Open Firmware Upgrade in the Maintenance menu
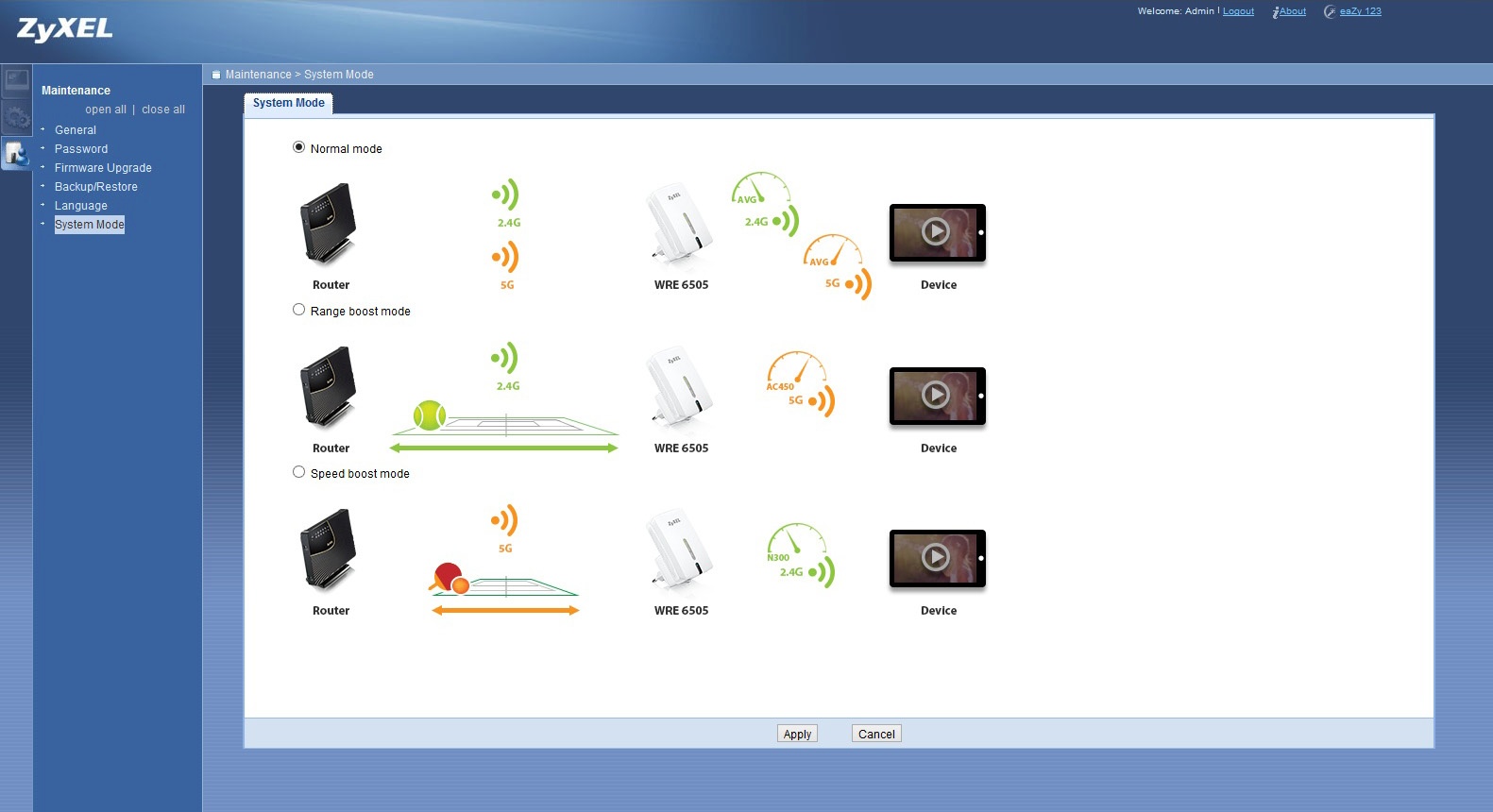Screen dimensions: 1493x812 pyautogui.click(x=103, y=168)
